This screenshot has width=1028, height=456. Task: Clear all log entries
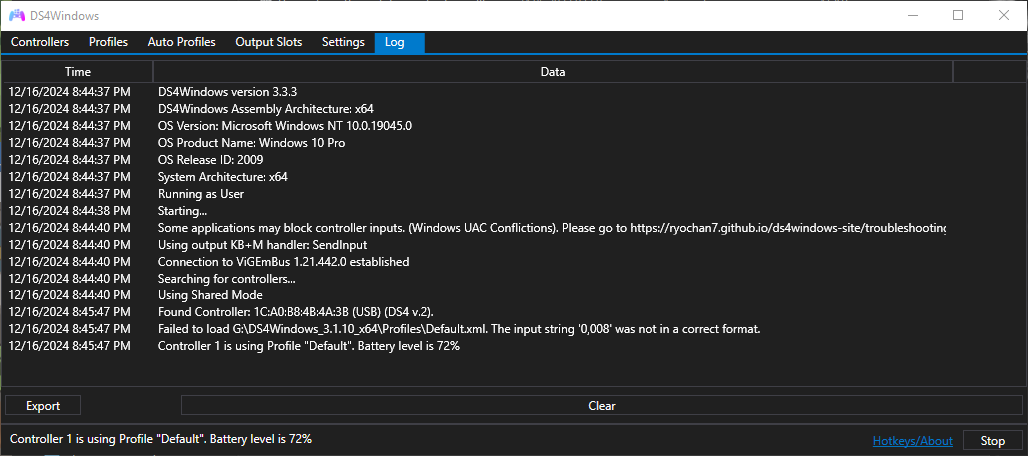tap(601, 406)
